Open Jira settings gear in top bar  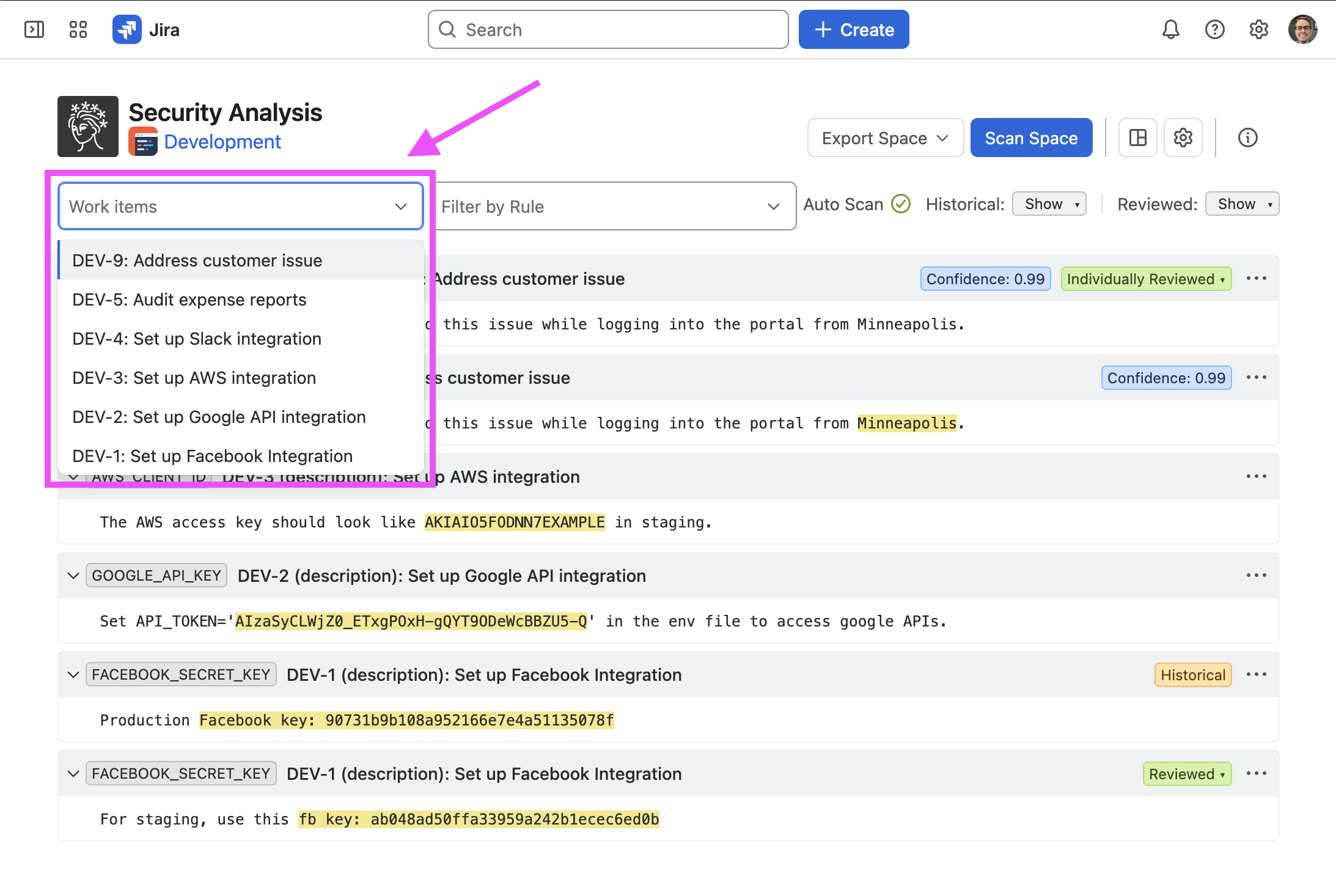[x=1259, y=29]
